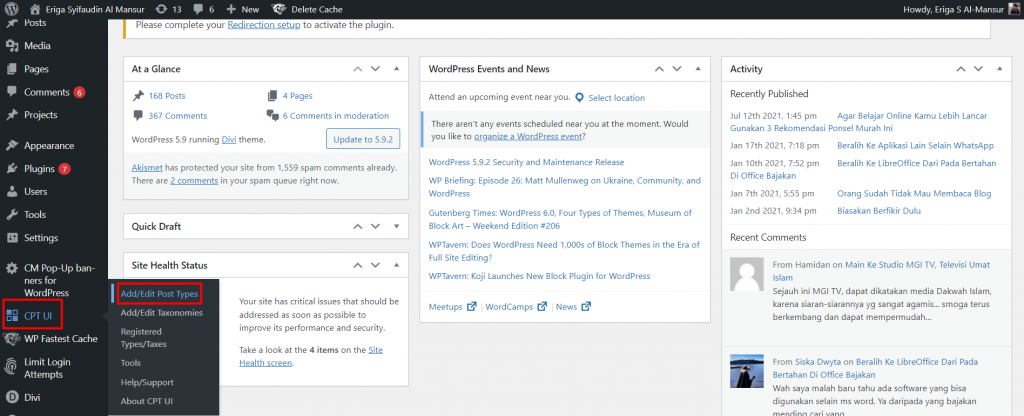The width and height of the screenshot is (1024, 416).
Task: Click the Select location pin
Action: coord(579,97)
